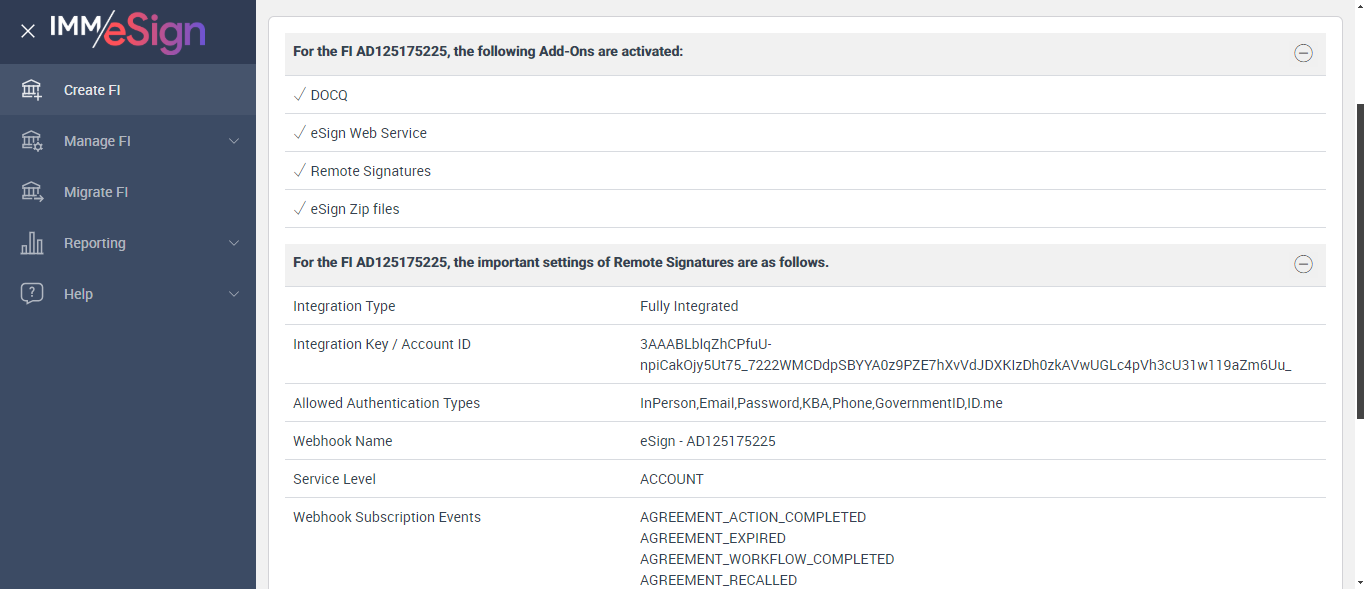This screenshot has width=1366, height=589.
Task: Click the eSign Zip files checkmark
Action: 299,209
